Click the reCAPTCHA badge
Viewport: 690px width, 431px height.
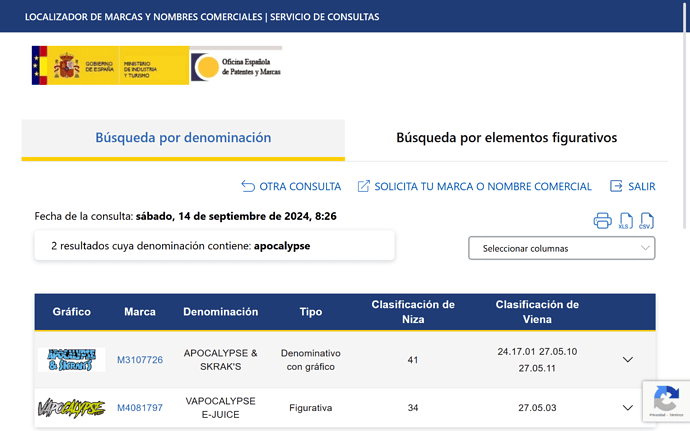point(666,401)
